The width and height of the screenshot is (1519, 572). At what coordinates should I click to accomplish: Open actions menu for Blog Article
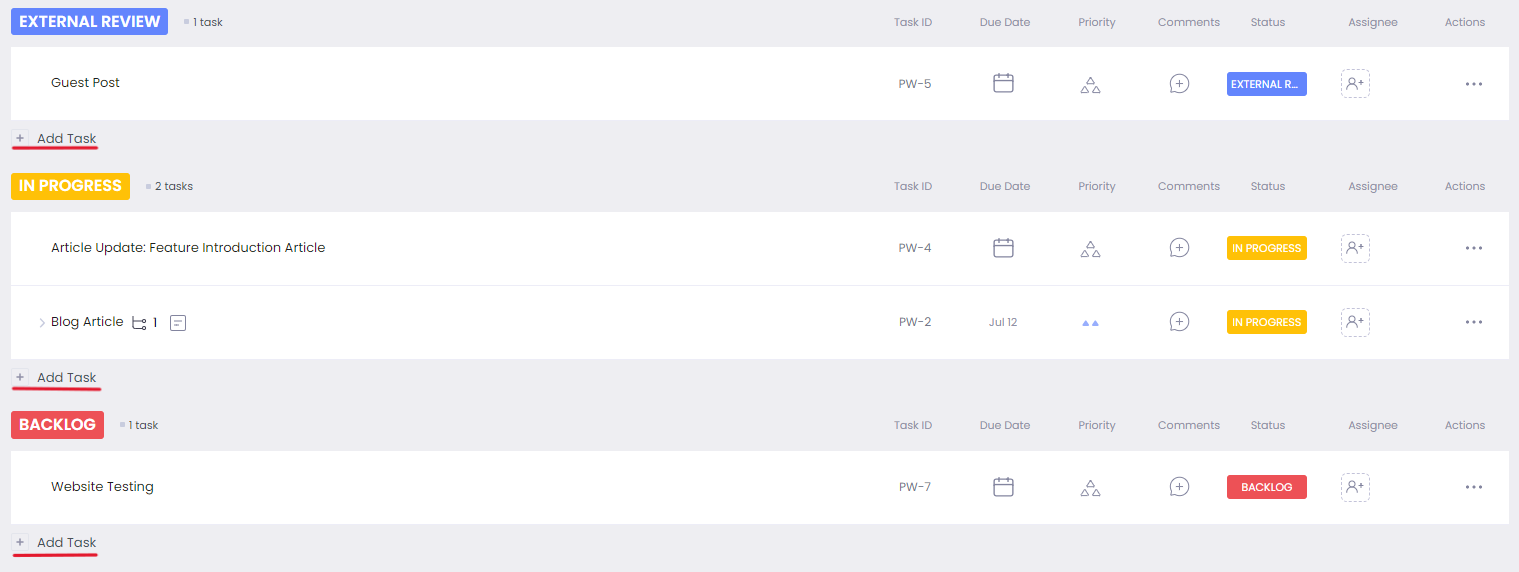coord(1473,322)
